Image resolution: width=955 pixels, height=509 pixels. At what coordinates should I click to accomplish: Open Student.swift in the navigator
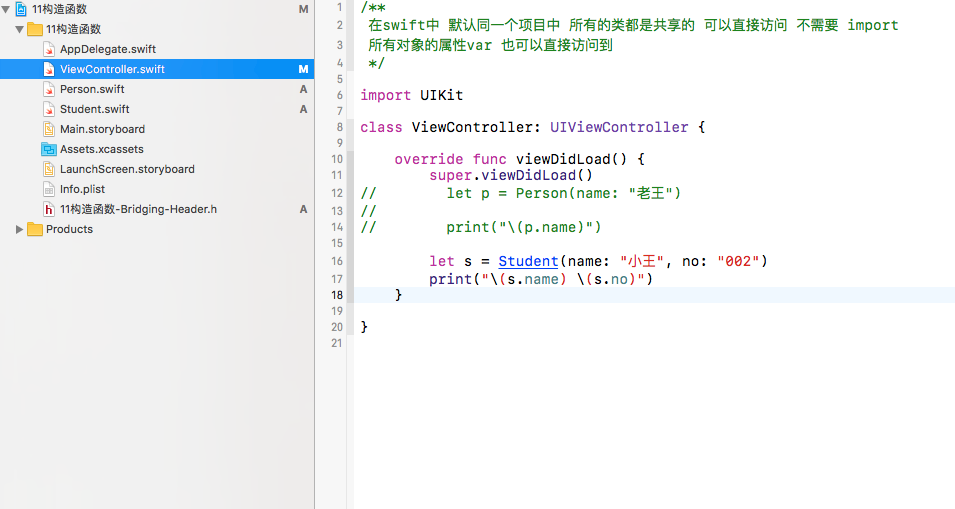click(94, 110)
